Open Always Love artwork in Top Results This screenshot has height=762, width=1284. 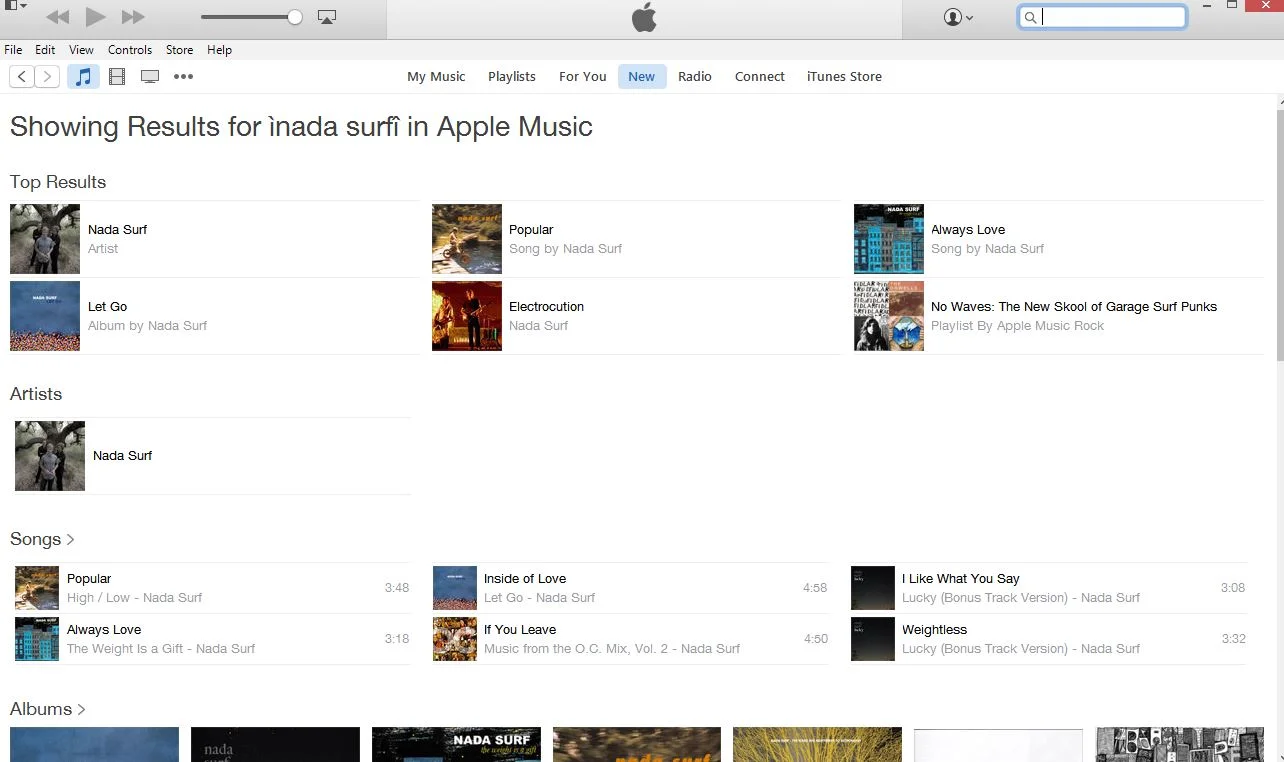point(889,239)
